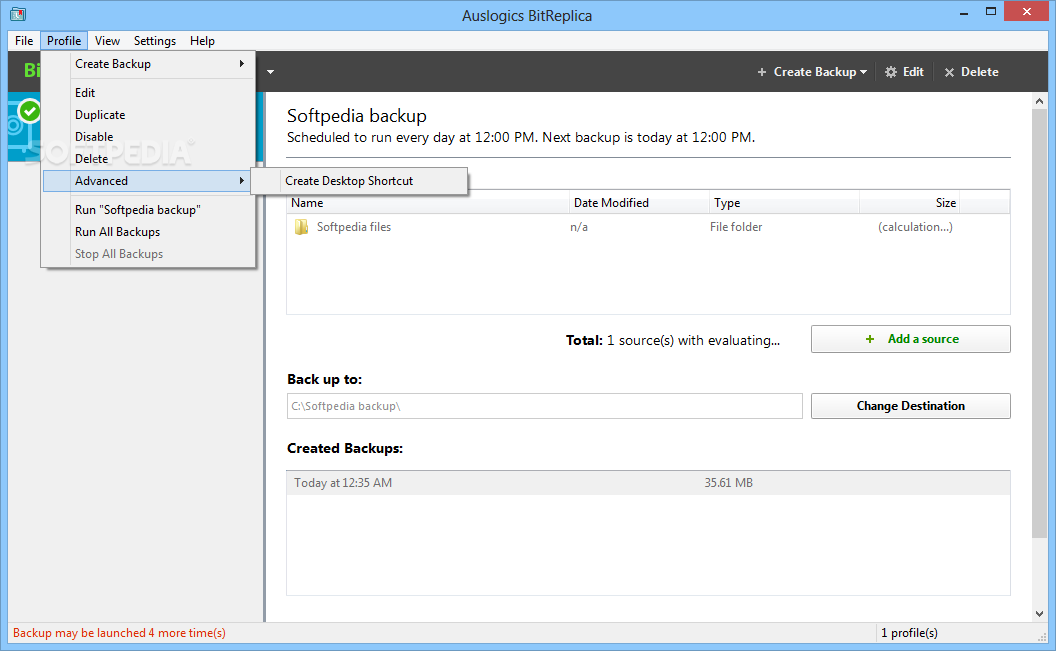Viewport: 1056px width, 651px height.
Task: Click the vertical scrollbar down arrow
Action: tap(1039, 613)
